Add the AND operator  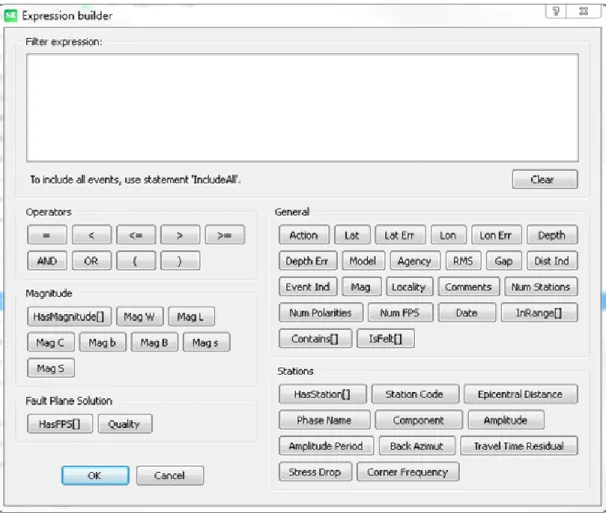point(47,261)
